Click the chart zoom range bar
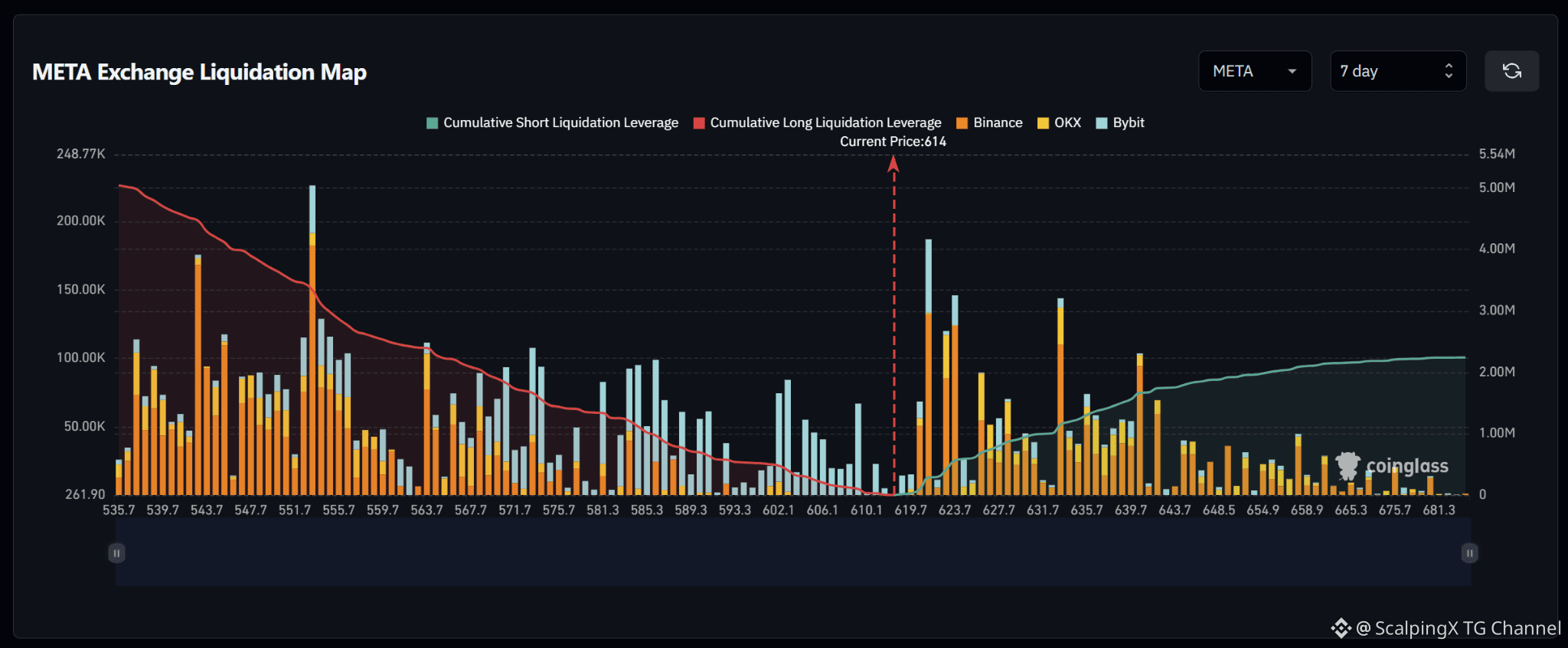1568x648 pixels. pyautogui.click(x=793, y=552)
